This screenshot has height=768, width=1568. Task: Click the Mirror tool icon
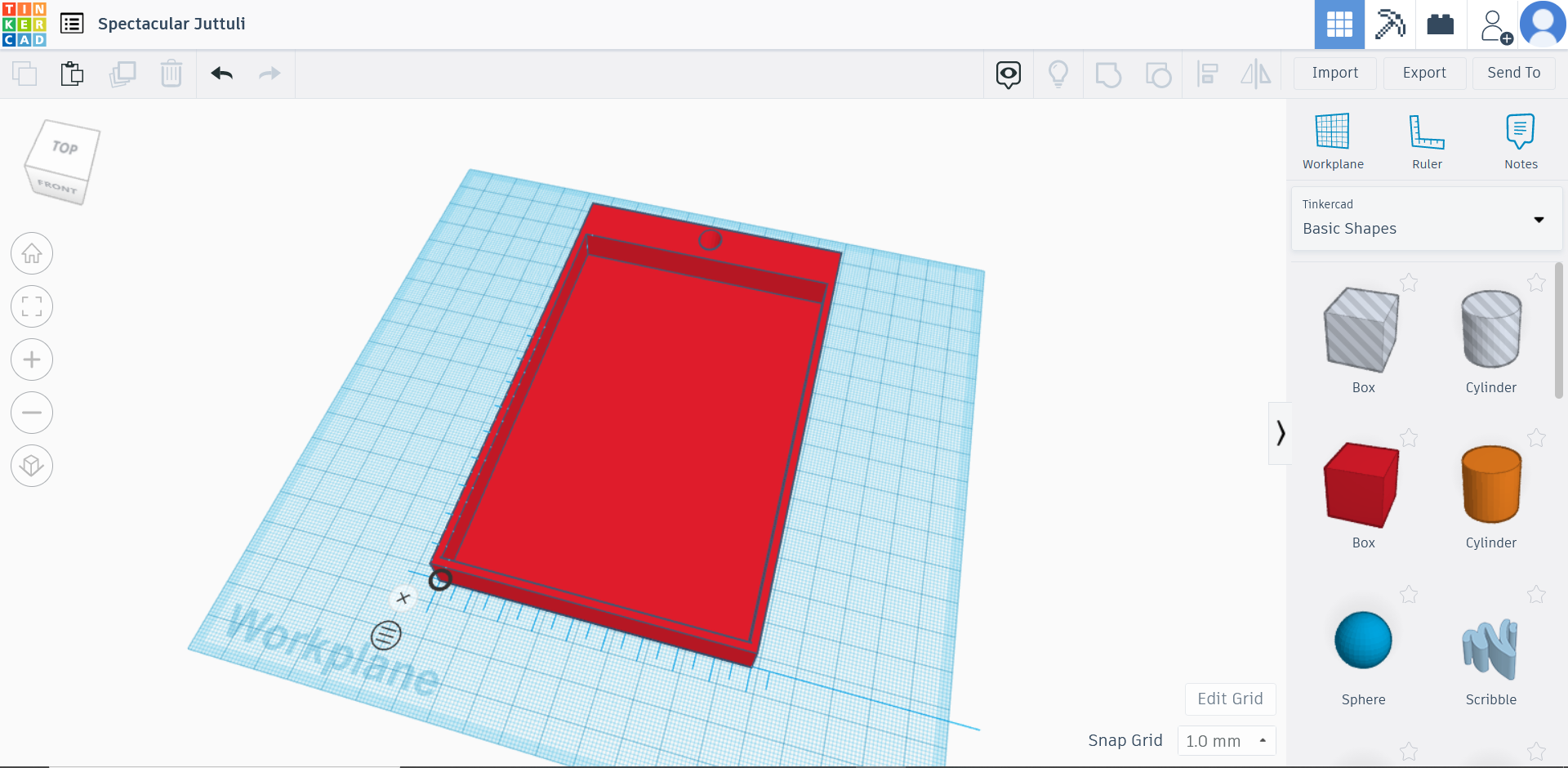(x=1256, y=74)
